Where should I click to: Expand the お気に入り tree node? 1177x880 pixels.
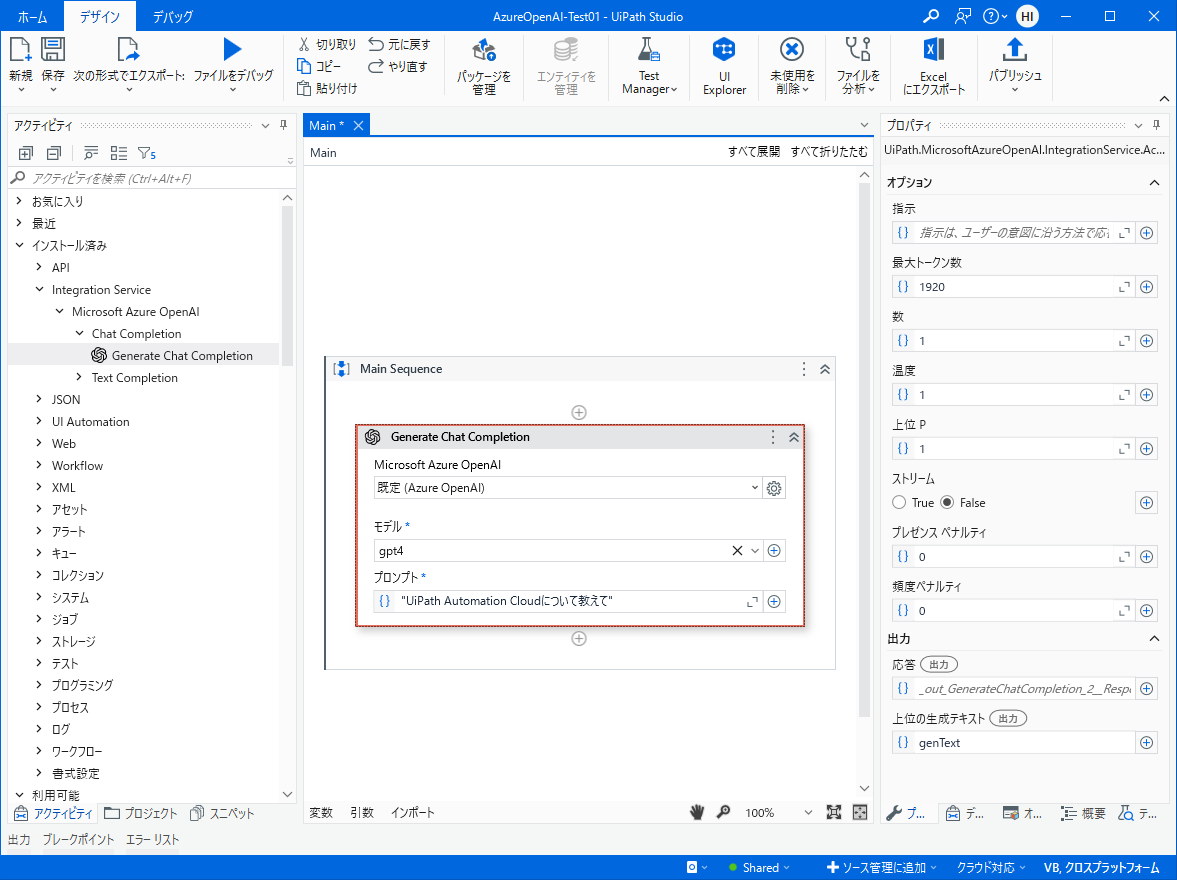20,200
